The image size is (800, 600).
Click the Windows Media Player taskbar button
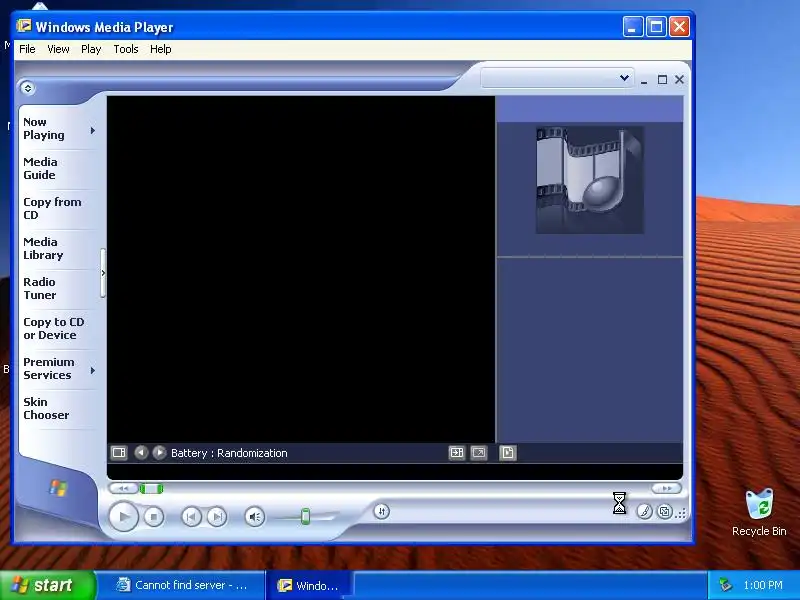pos(309,585)
